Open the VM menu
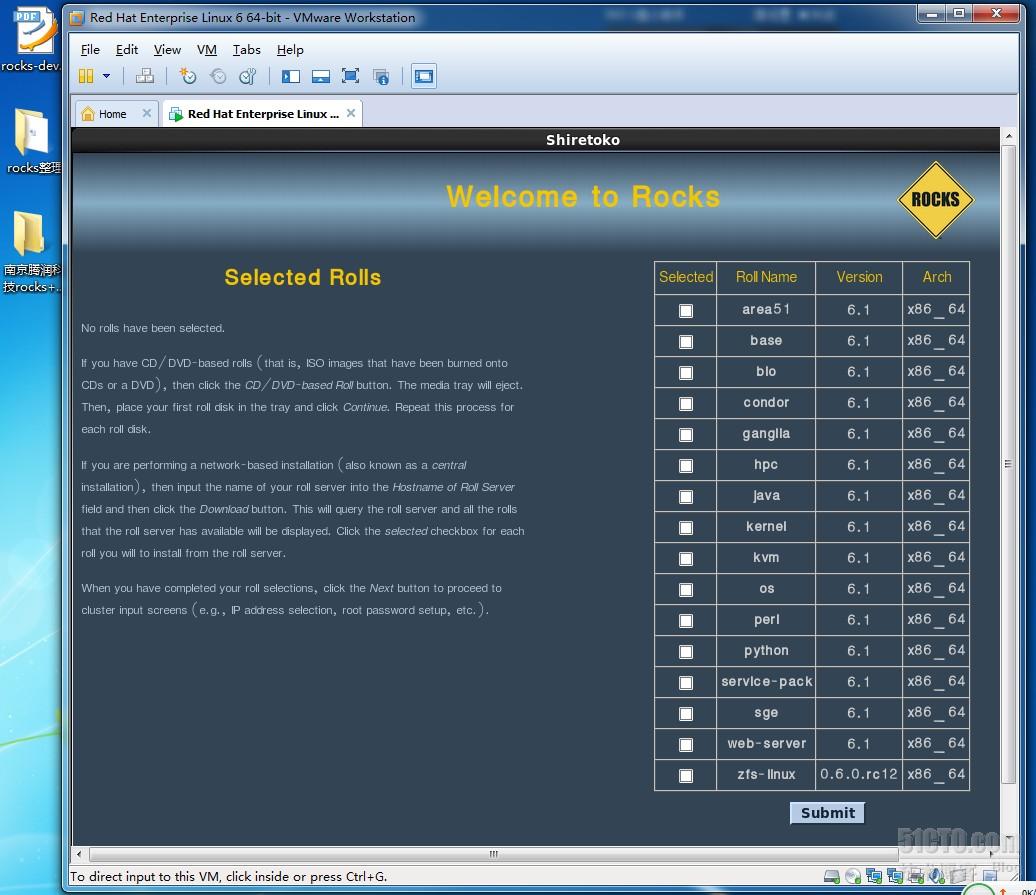The width and height of the screenshot is (1036, 895). tap(207, 50)
